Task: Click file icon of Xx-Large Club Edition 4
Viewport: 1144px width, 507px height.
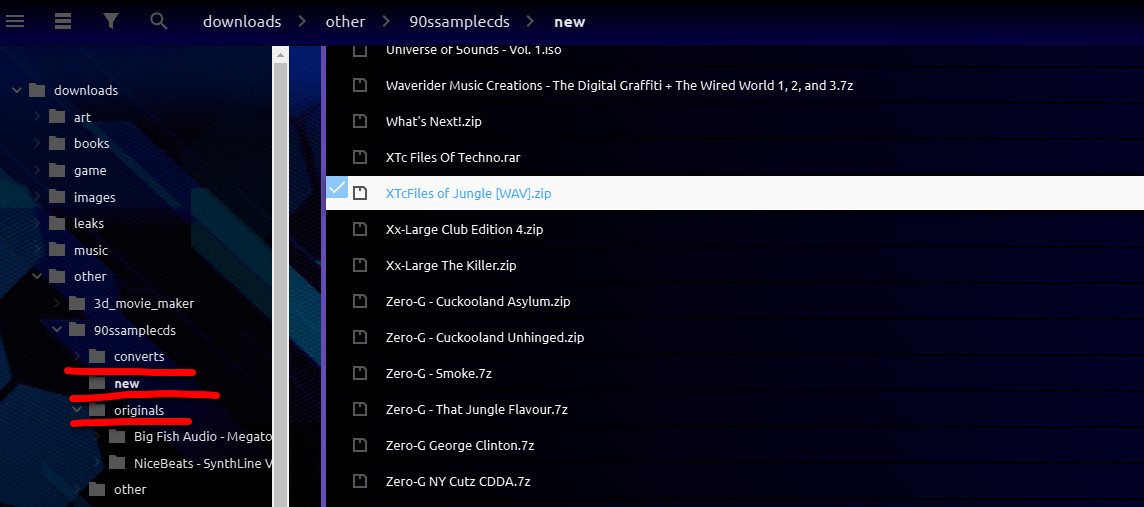Action: 360,229
